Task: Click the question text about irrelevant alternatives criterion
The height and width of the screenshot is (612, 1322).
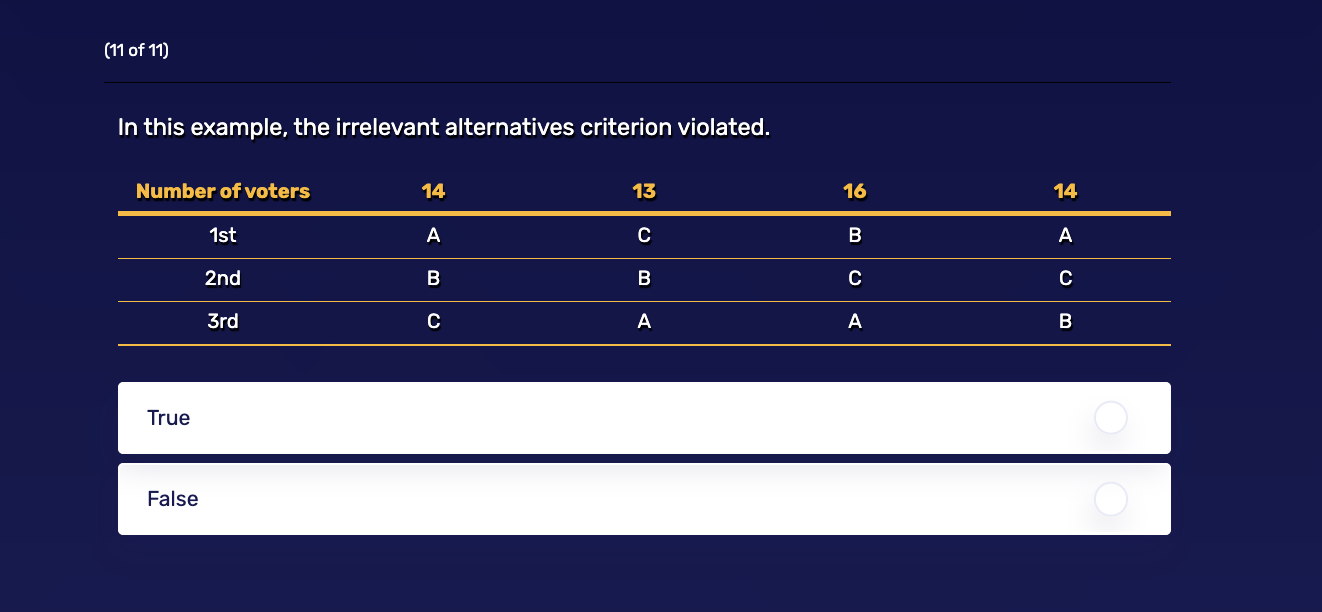Action: click(443, 127)
